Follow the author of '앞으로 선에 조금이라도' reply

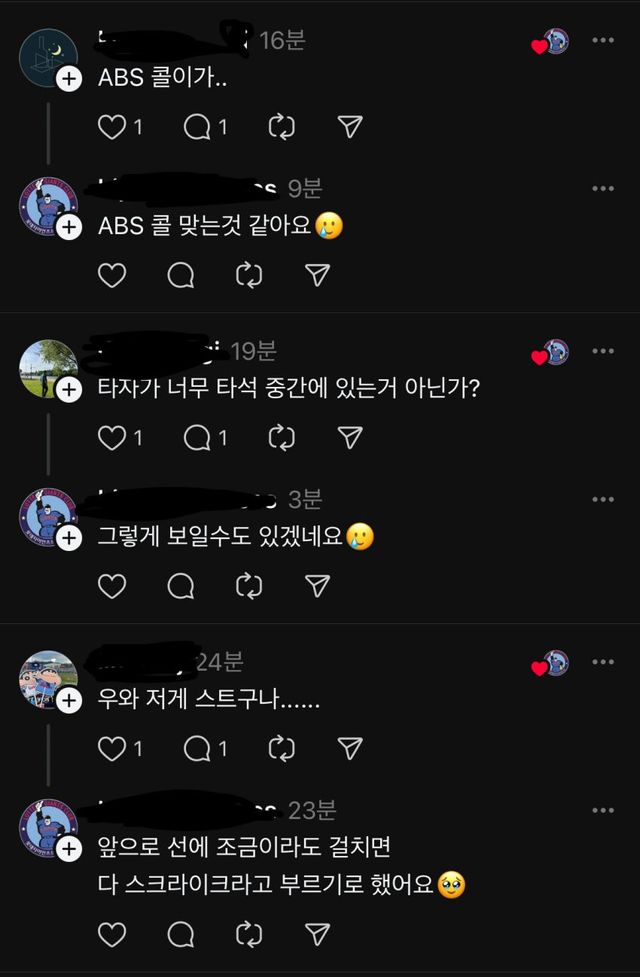(x=68, y=849)
